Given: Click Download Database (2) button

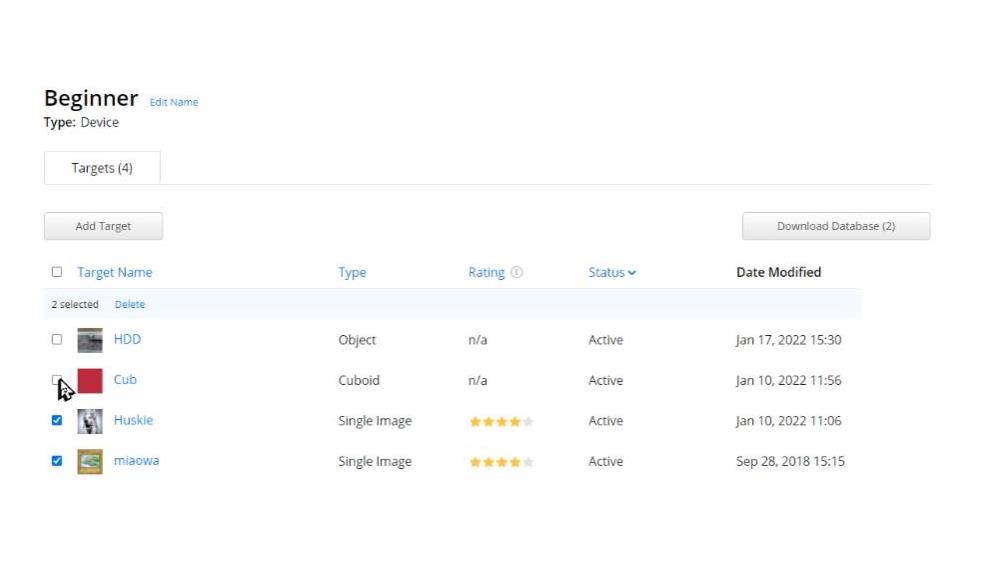Looking at the screenshot, I should pos(836,226).
